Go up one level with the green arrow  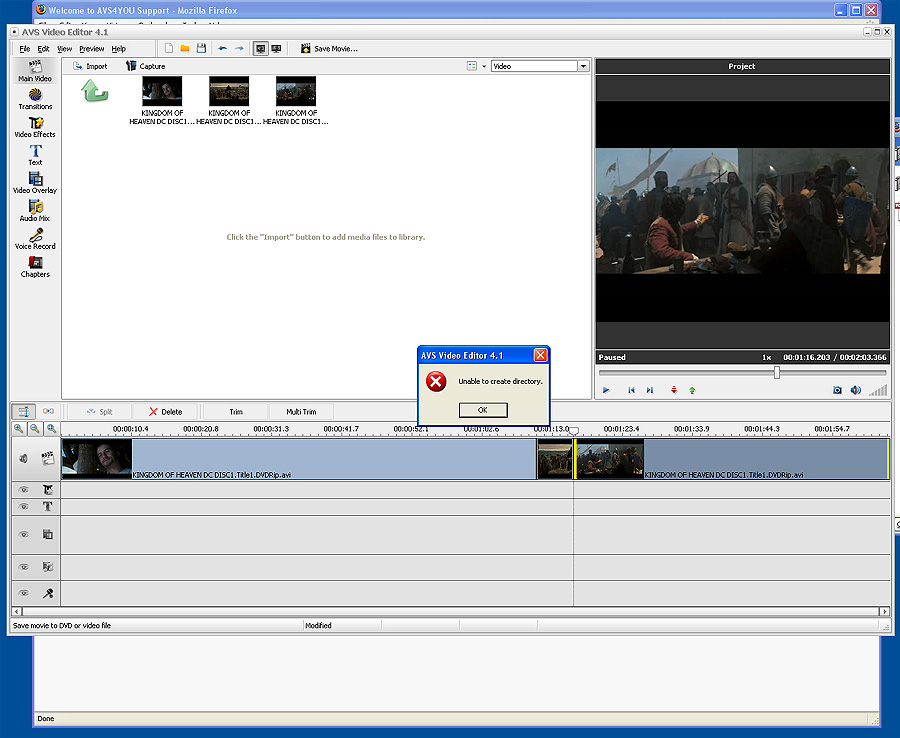[95, 91]
